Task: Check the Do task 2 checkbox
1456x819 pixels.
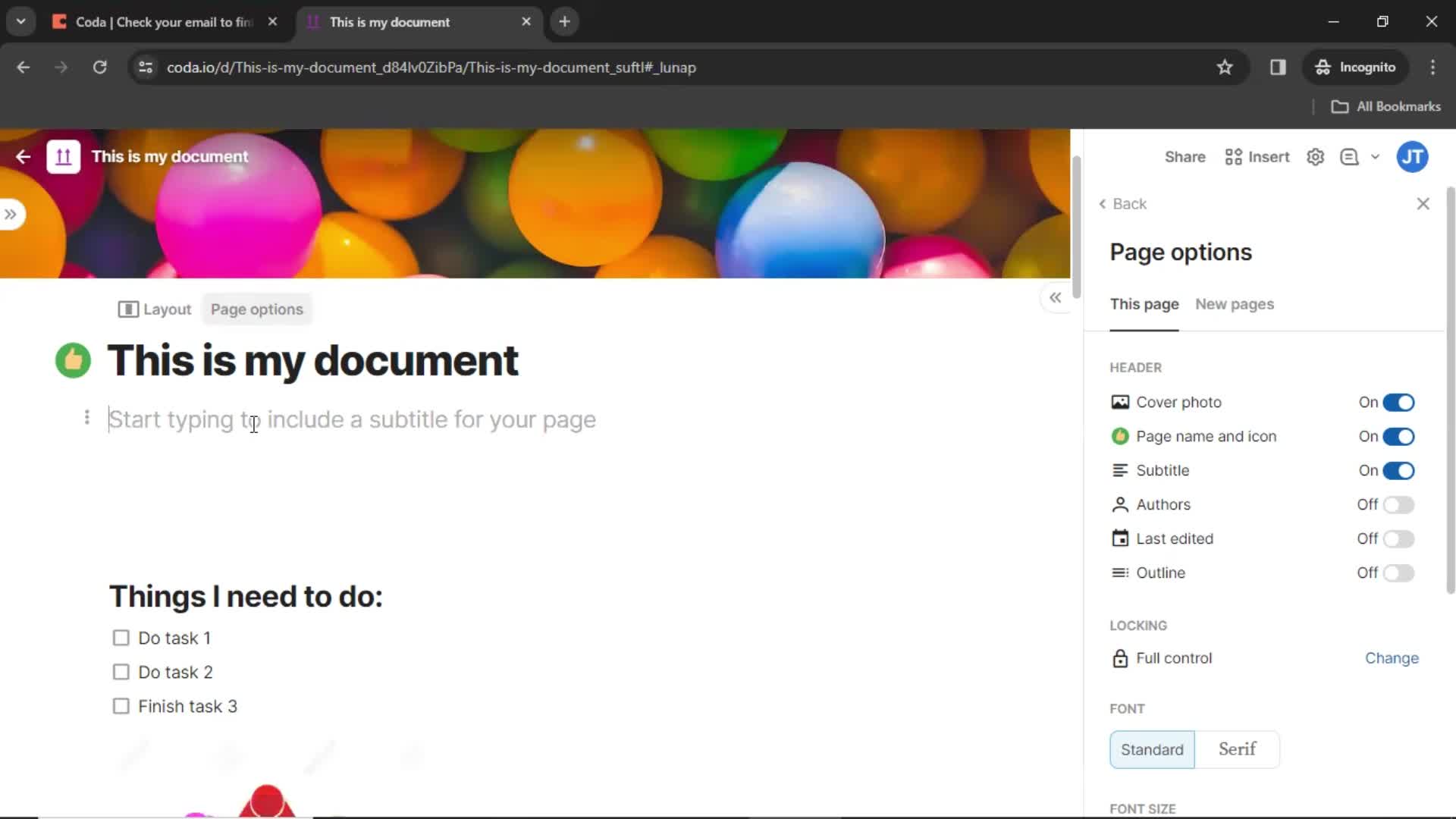Action: (121, 672)
